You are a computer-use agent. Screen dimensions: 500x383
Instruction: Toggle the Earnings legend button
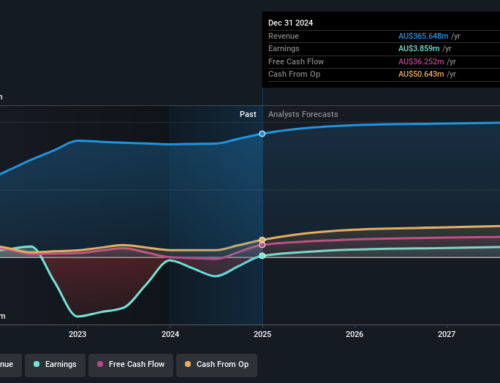pyautogui.click(x=55, y=365)
